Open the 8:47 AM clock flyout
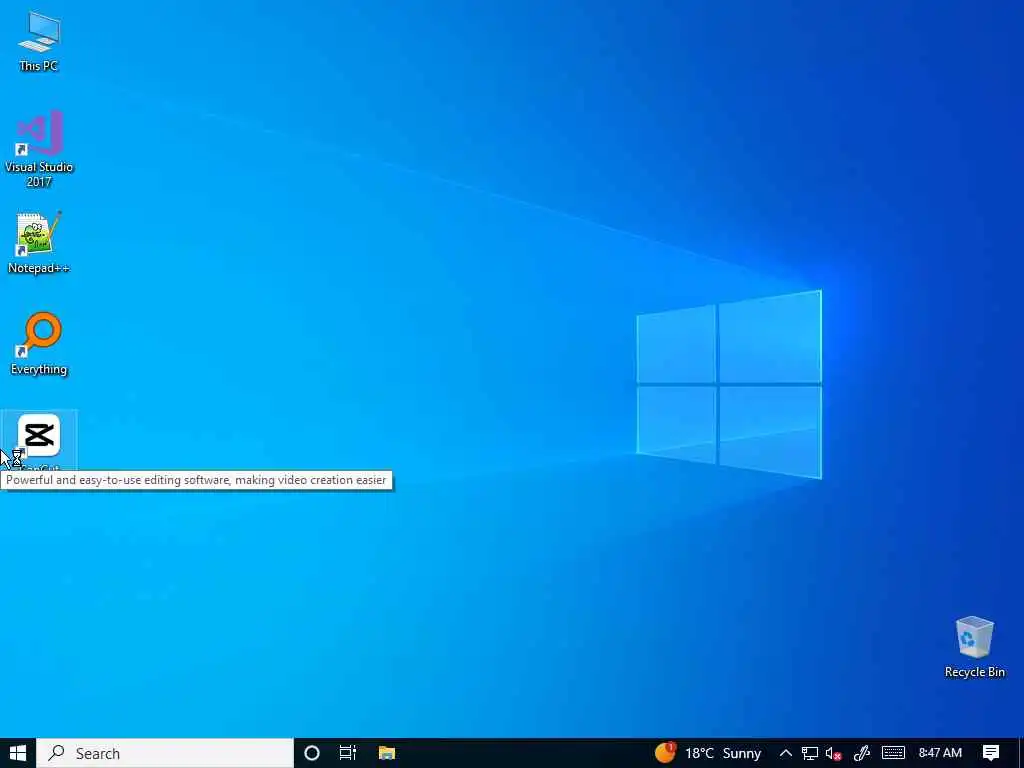The width and height of the screenshot is (1024, 768). point(940,753)
